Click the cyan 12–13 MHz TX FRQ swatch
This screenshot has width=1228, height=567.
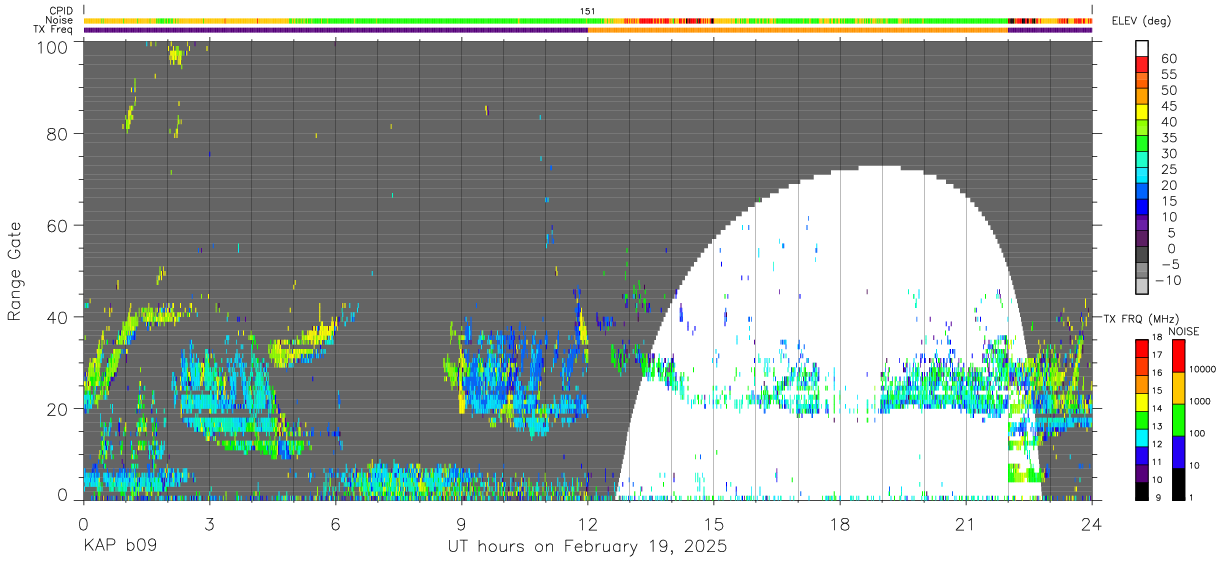pyautogui.click(x=1142, y=438)
